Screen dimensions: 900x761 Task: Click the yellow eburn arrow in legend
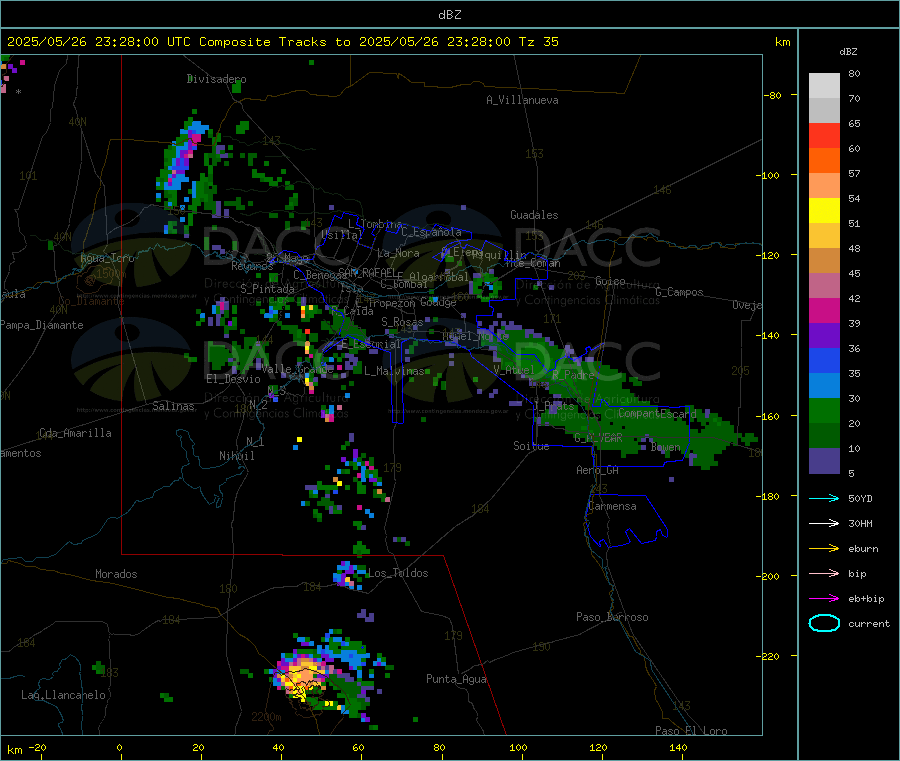tap(824, 549)
